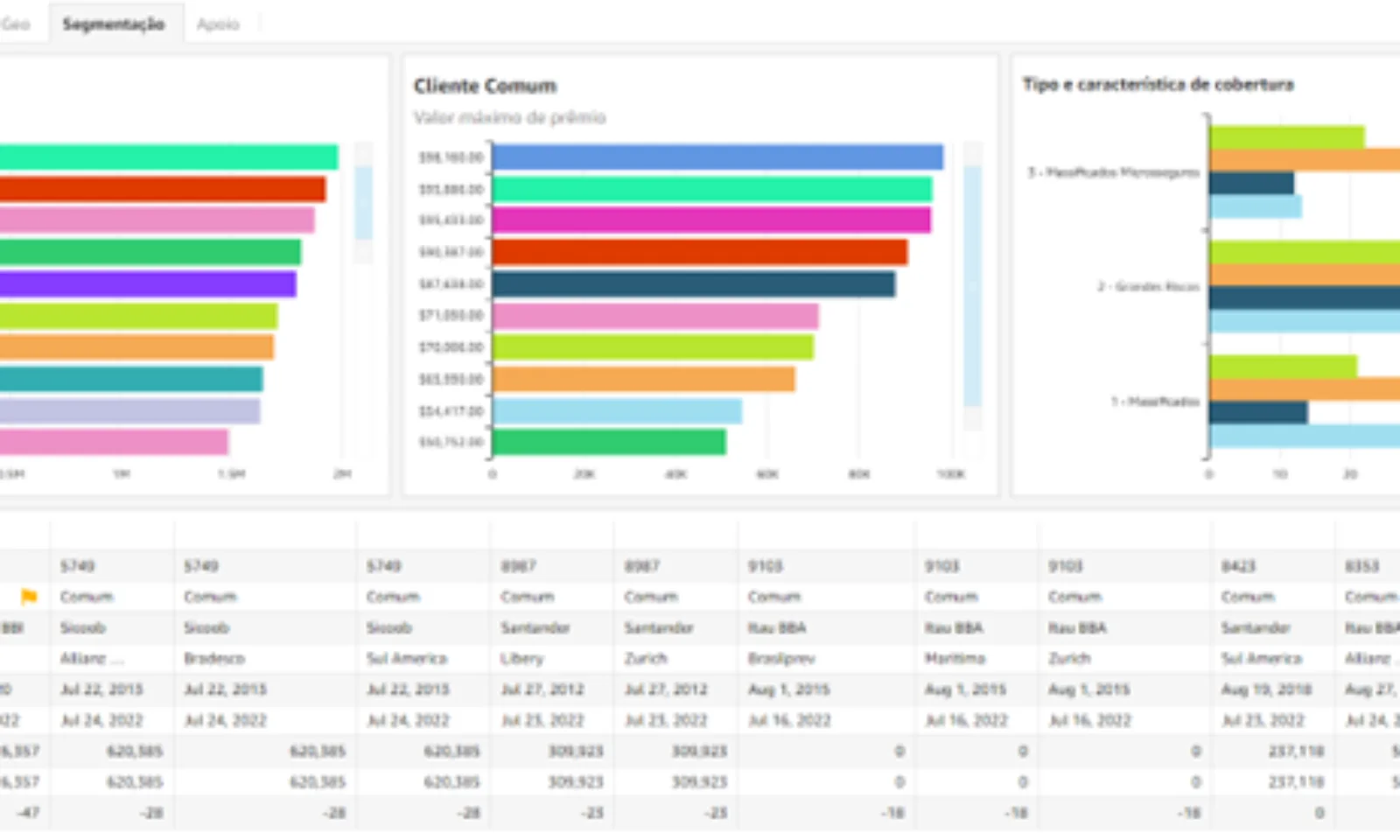Switch to the Apoio tab
The height and width of the screenshot is (840, 1400).
pos(218,24)
